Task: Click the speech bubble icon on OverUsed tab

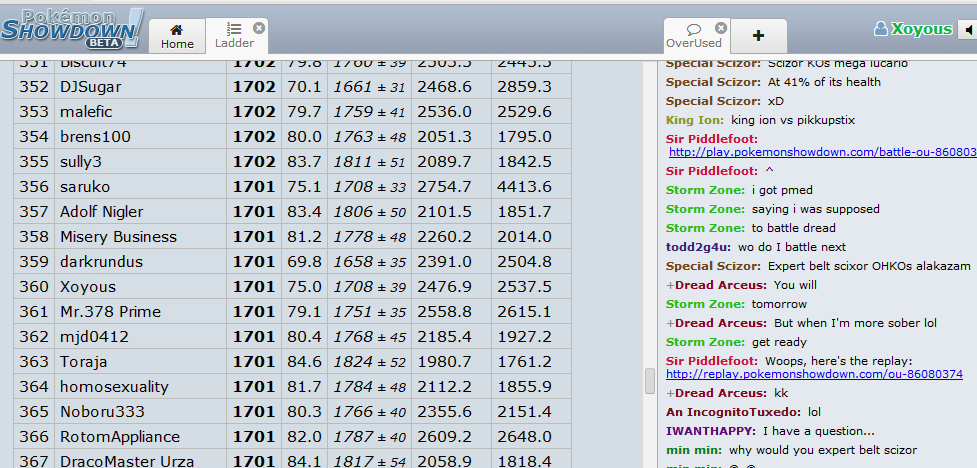Action: click(693, 29)
